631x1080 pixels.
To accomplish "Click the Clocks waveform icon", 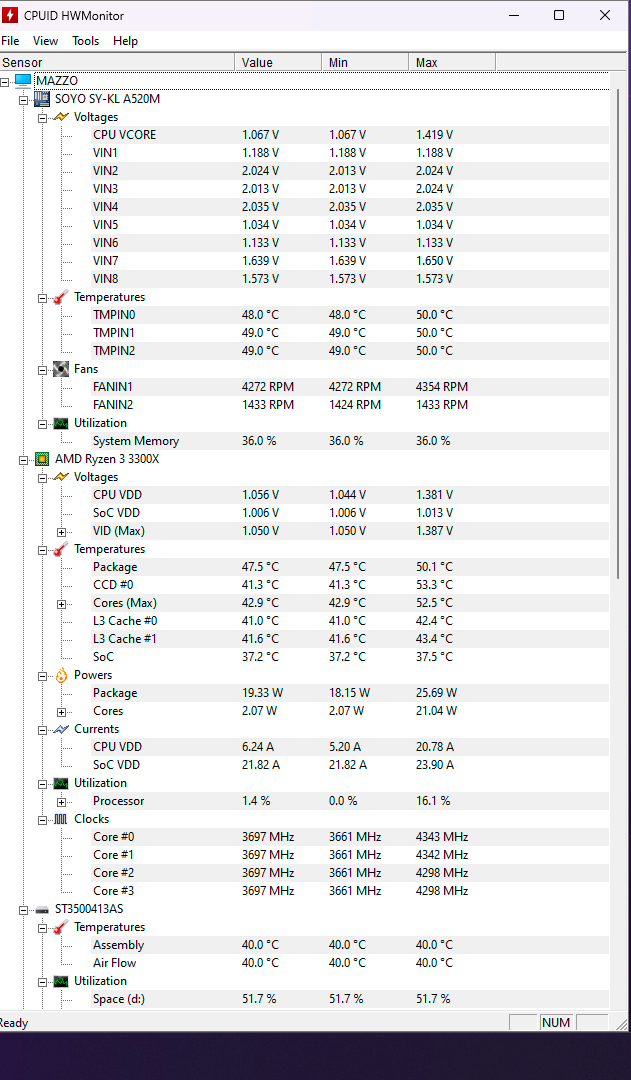I will 61,819.
